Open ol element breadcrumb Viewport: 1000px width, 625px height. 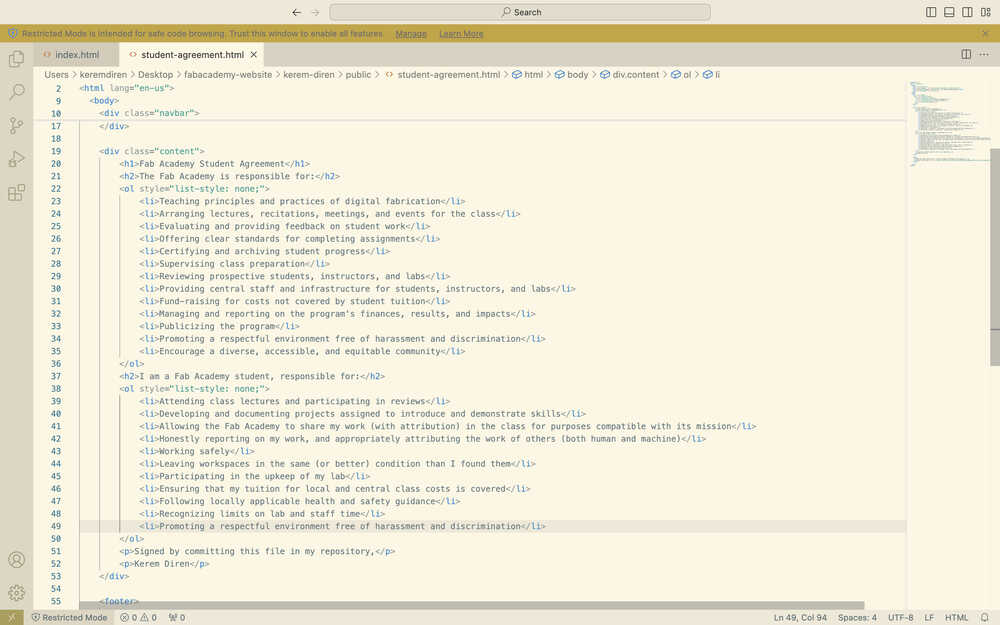[681, 75]
